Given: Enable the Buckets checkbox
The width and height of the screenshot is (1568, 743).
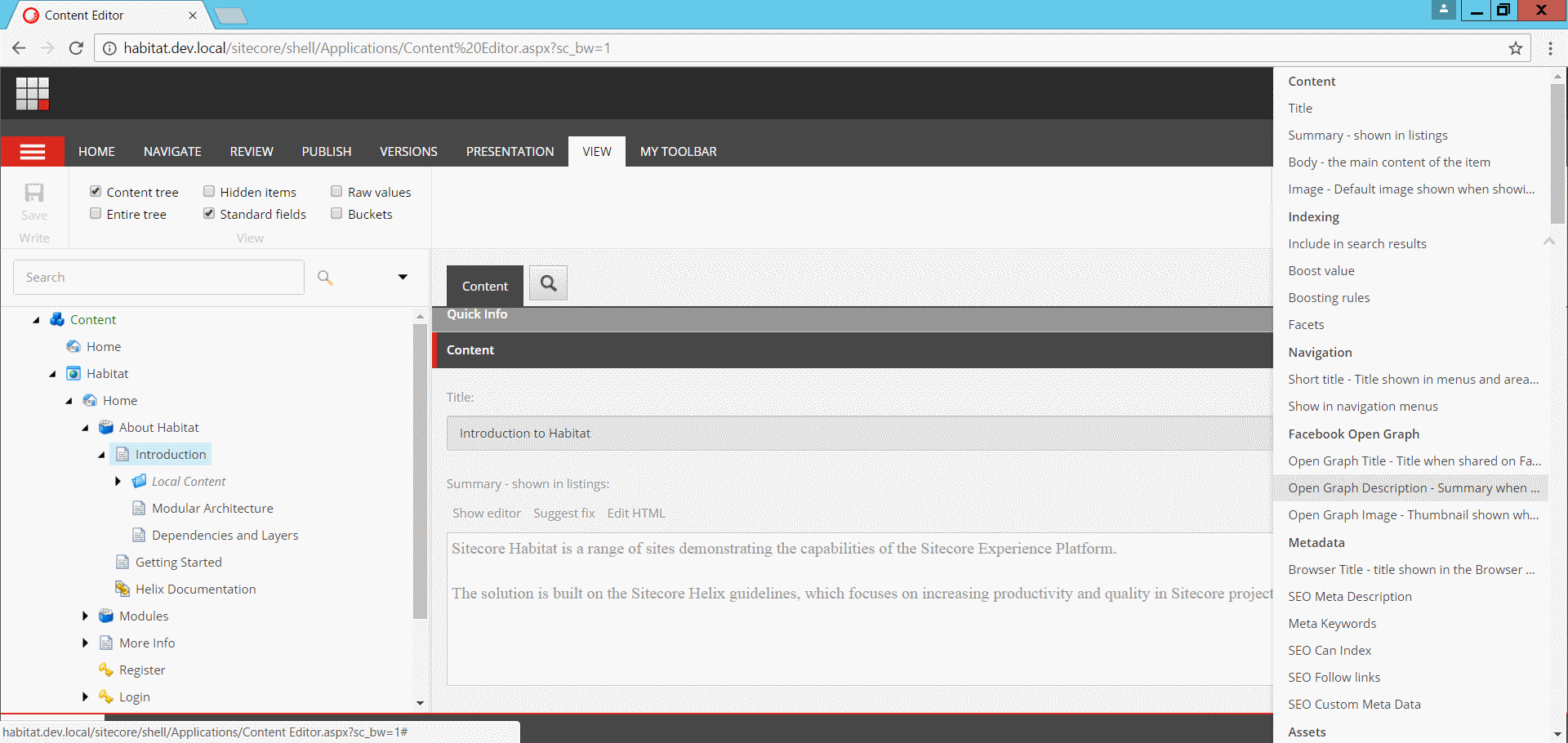Looking at the screenshot, I should tap(336, 213).
